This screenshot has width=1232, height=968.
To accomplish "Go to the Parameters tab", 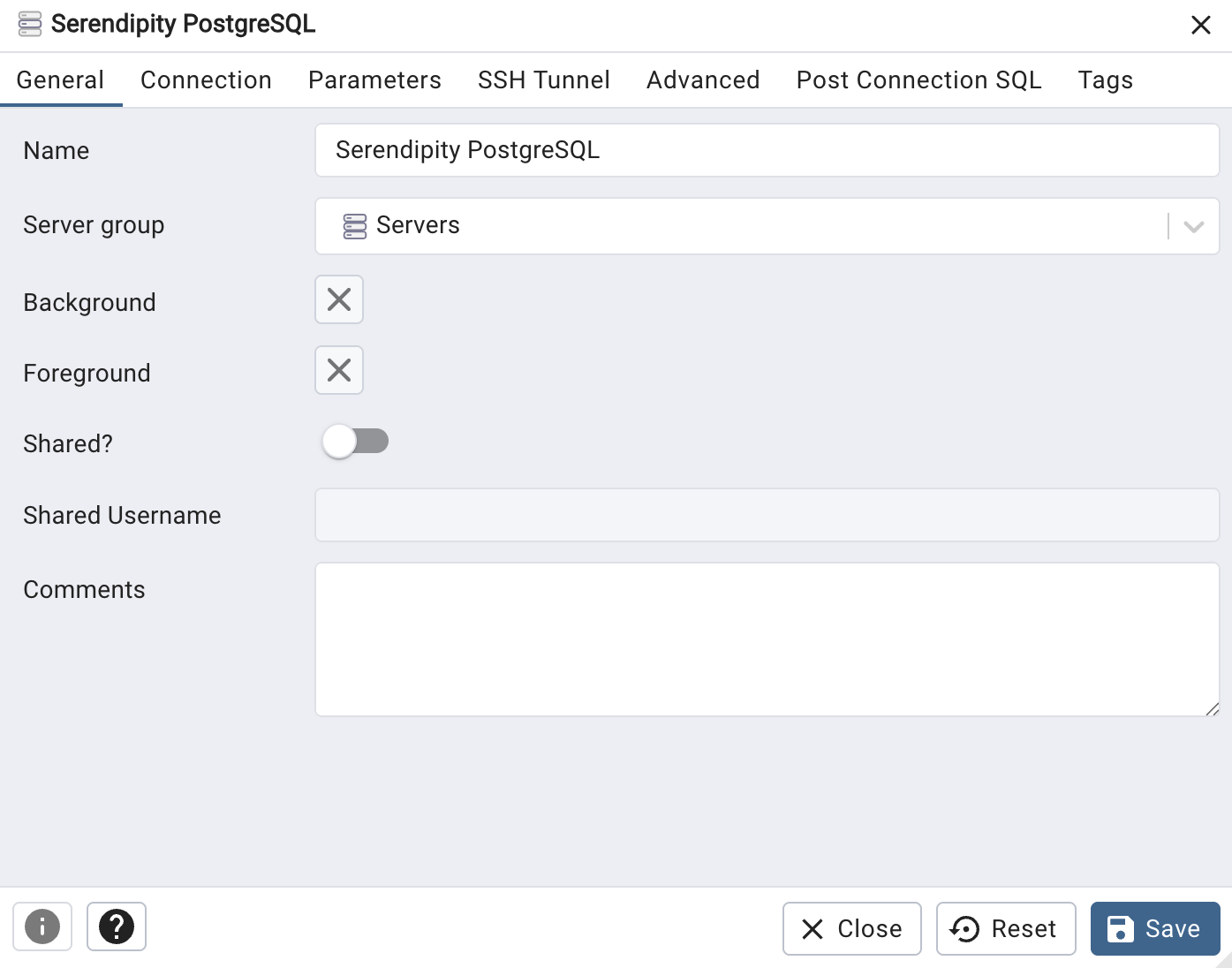I will pyautogui.click(x=374, y=80).
